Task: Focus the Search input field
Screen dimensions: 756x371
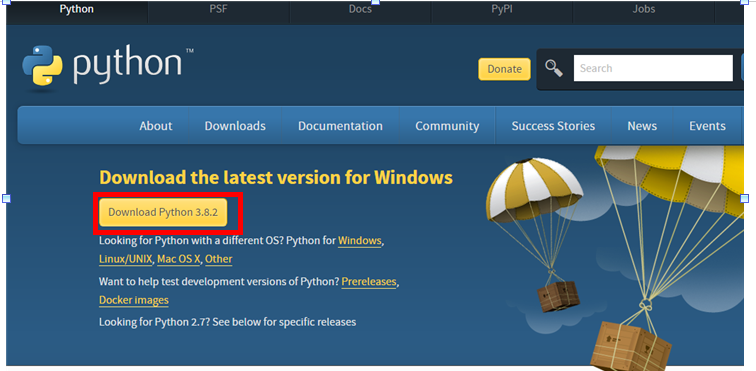Action: (653, 68)
